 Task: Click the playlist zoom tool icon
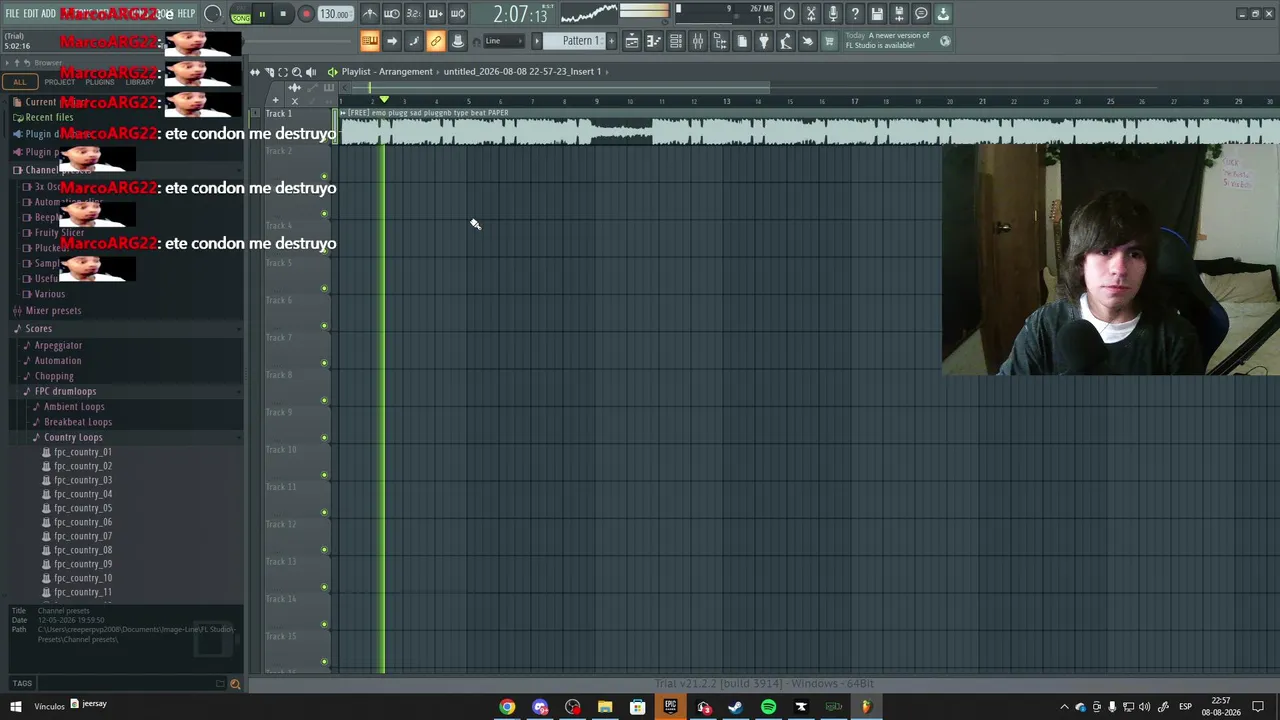[296, 72]
